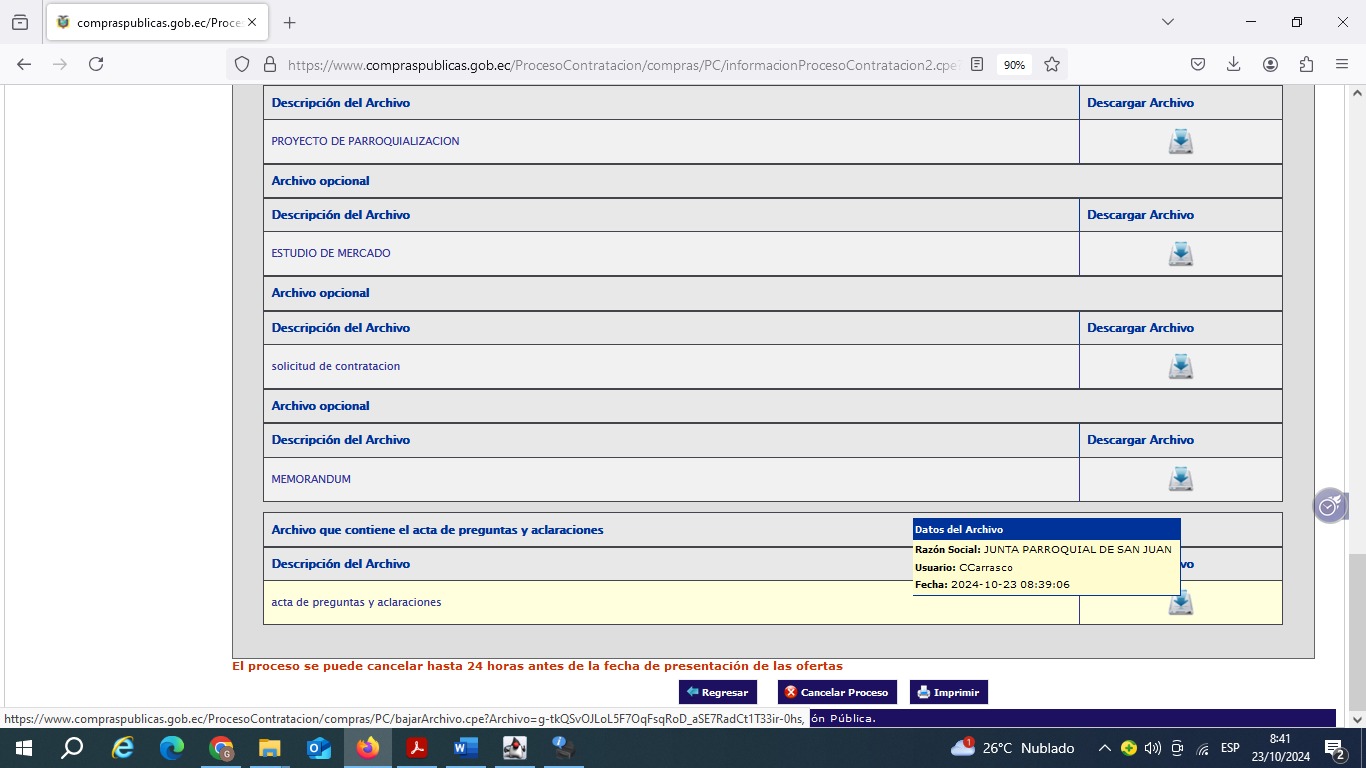Open the 90% zoom level indicator
The height and width of the screenshot is (768, 1366).
(x=1014, y=64)
